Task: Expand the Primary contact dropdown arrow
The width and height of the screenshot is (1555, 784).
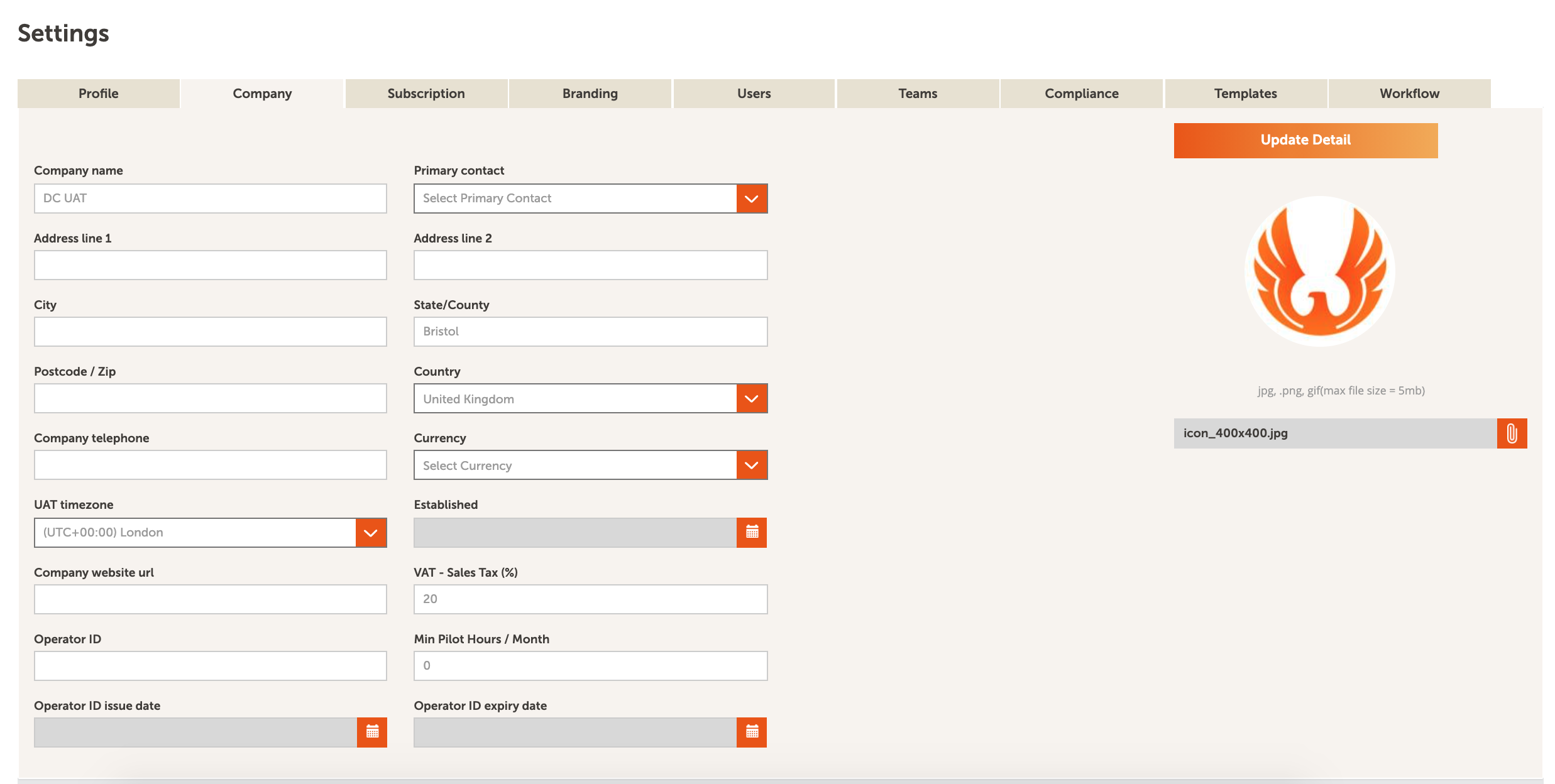Action: 752,199
